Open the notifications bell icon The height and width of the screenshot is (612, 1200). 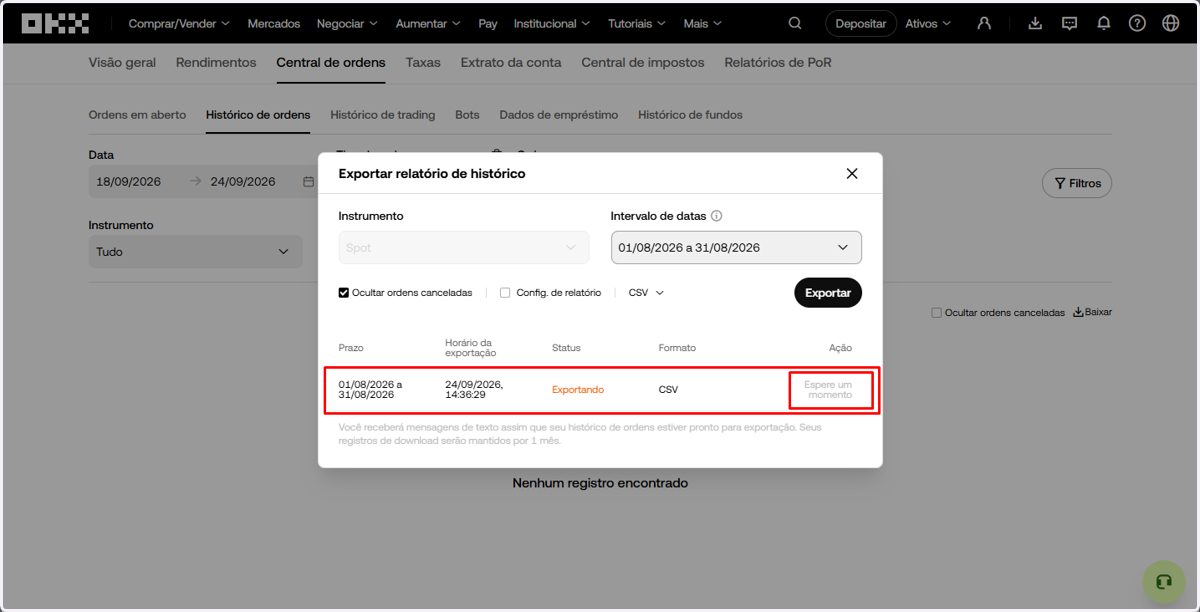pyautogui.click(x=1103, y=23)
